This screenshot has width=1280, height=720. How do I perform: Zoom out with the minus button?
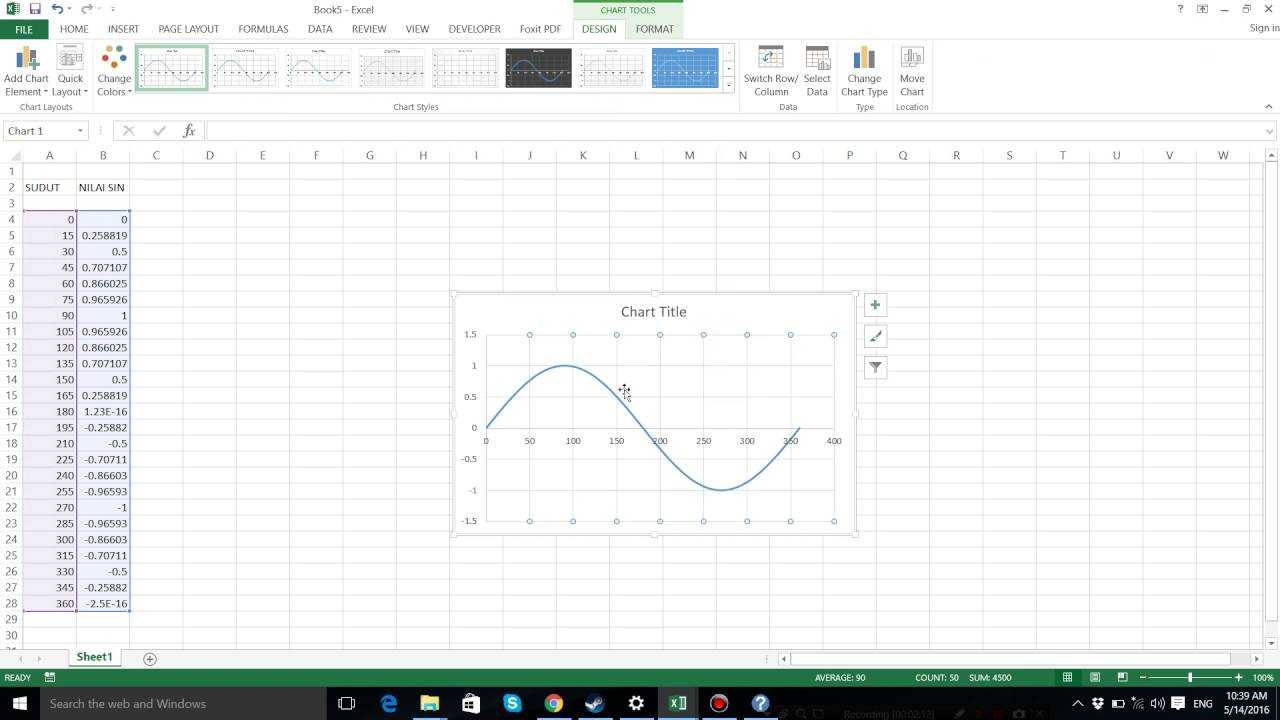[x=1142, y=677]
